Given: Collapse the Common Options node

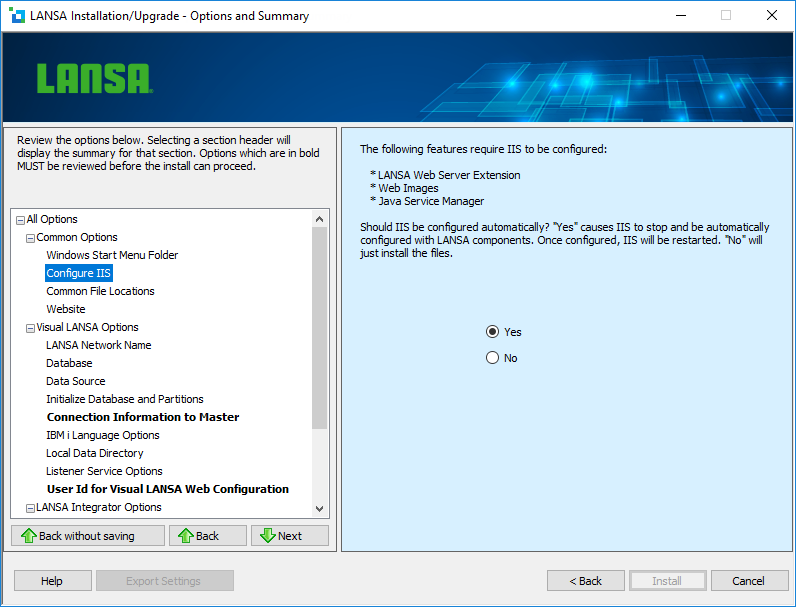Looking at the screenshot, I should click(30, 238).
